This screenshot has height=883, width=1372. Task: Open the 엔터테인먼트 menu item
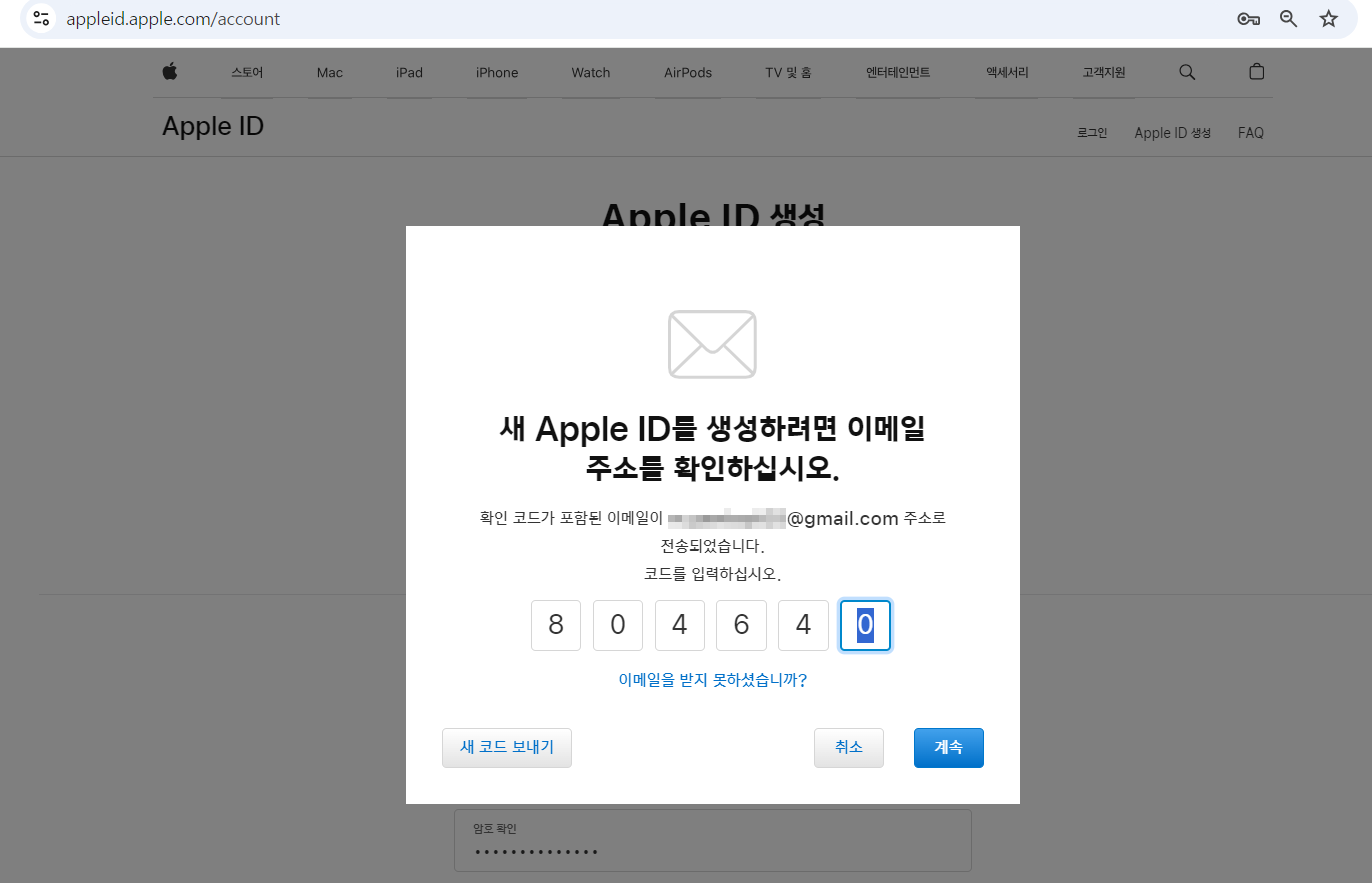[x=898, y=72]
